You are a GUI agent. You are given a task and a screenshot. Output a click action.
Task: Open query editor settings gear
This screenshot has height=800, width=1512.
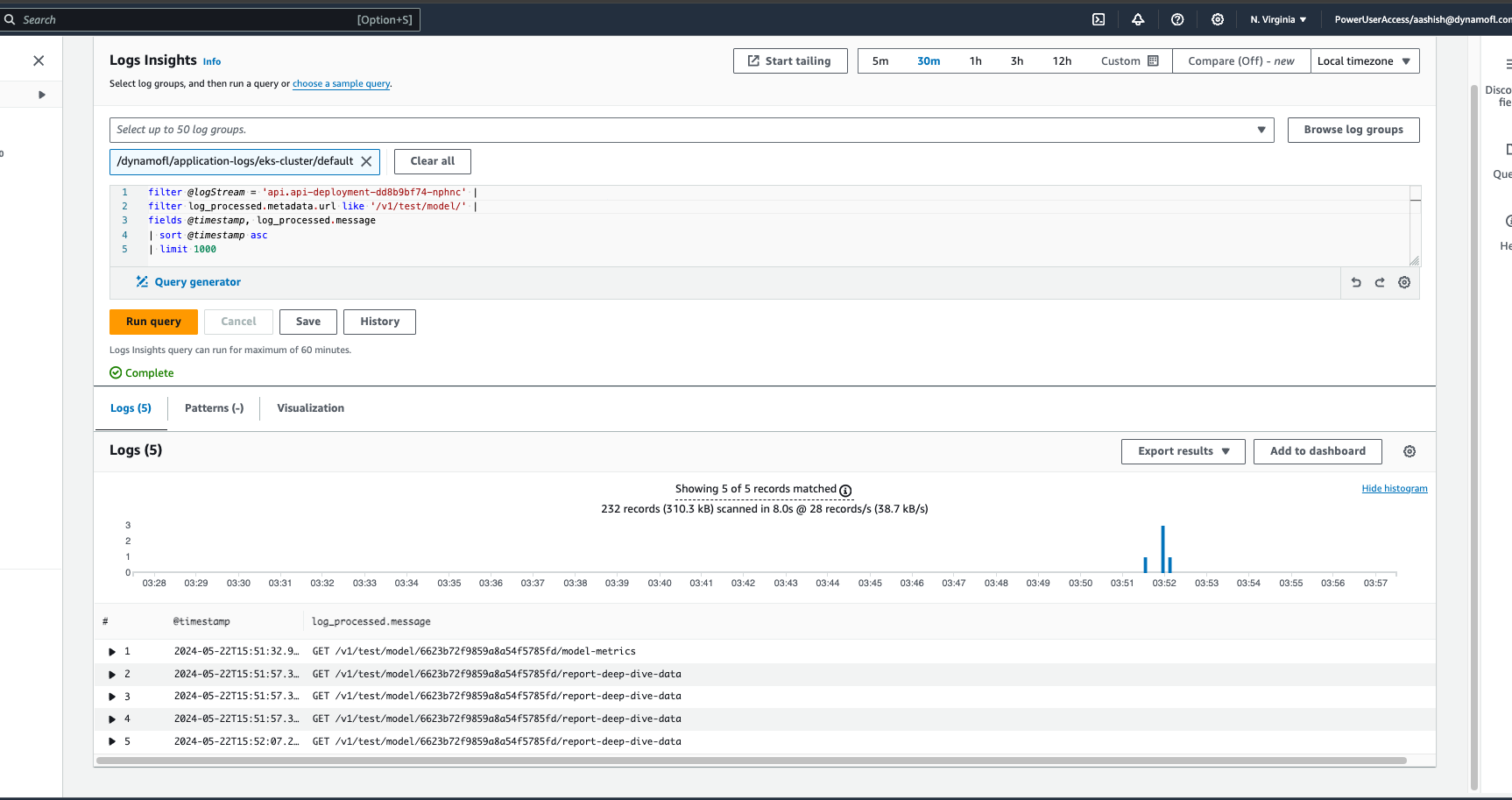[1404, 282]
